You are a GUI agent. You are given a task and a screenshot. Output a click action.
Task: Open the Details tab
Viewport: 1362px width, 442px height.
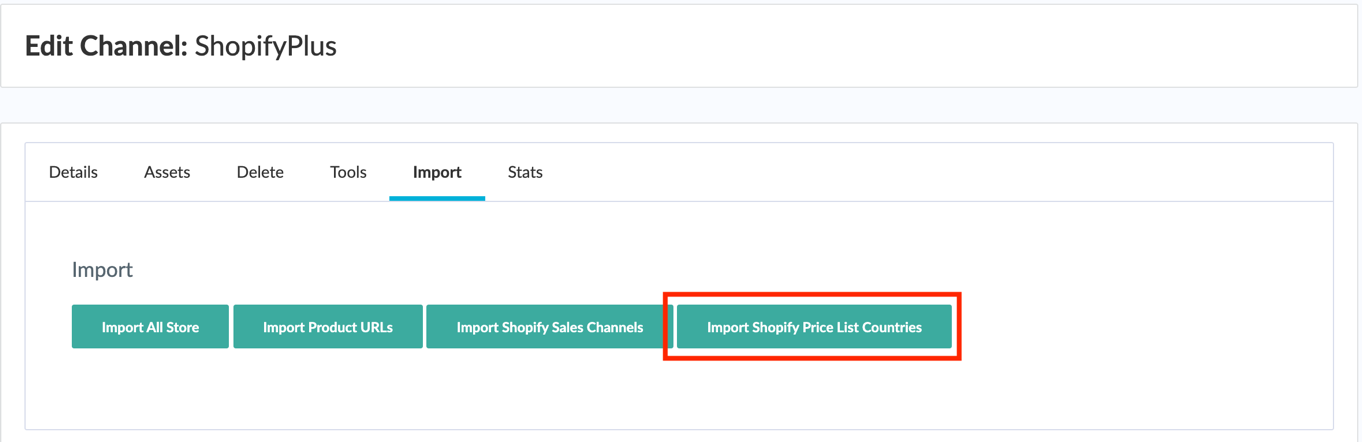tap(73, 172)
